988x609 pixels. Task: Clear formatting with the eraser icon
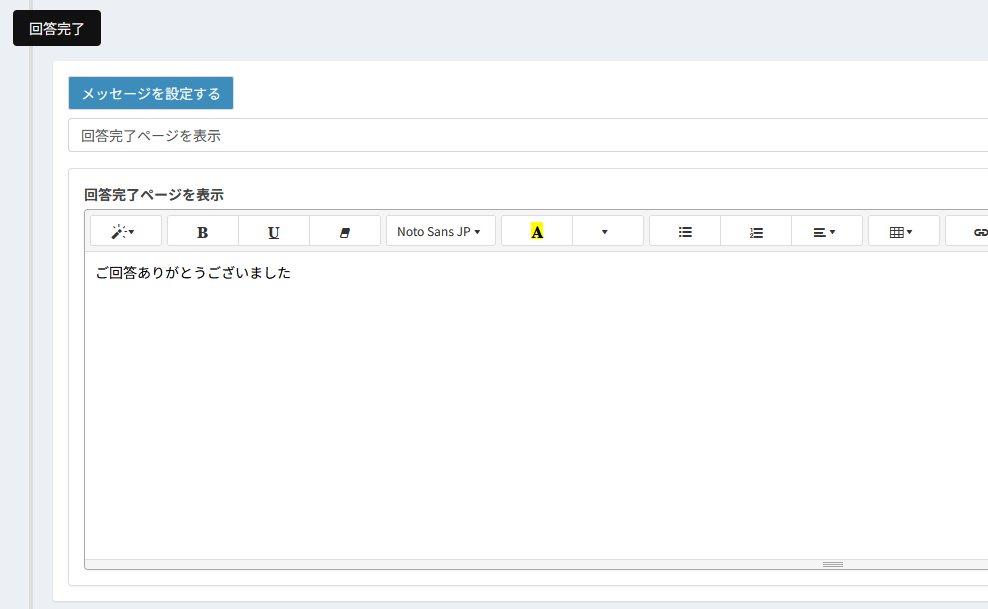pos(345,232)
